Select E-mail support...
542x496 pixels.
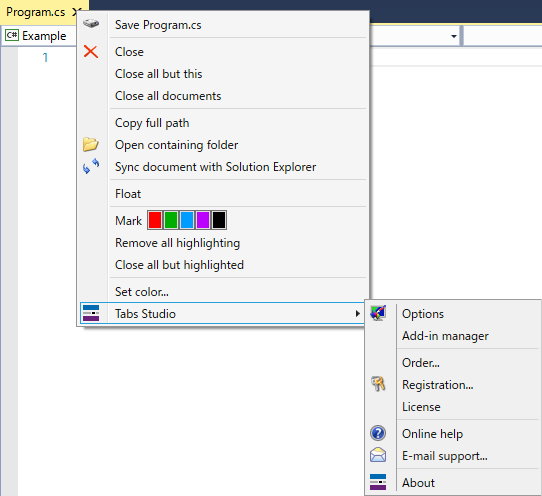(453, 456)
